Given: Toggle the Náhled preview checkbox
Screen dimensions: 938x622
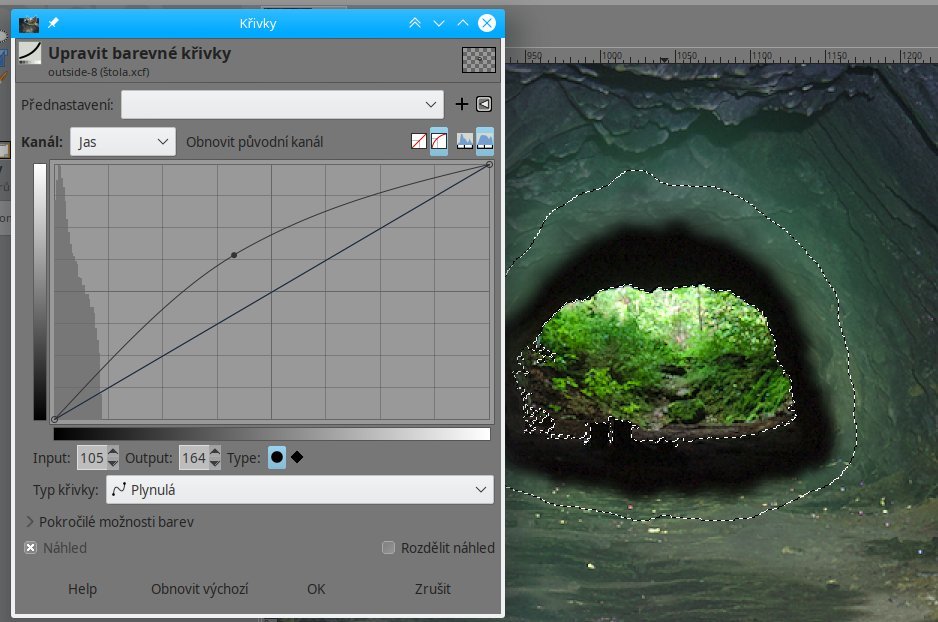Looking at the screenshot, I should pyautogui.click(x=31, y=548).
